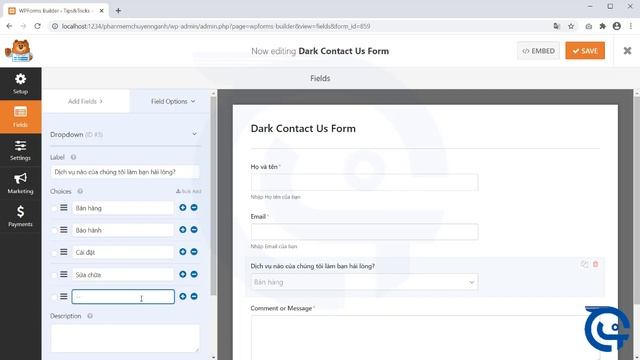Remove the Cài đặt choice
Viewport: 640px width, 360px height.
click(194, 252)
